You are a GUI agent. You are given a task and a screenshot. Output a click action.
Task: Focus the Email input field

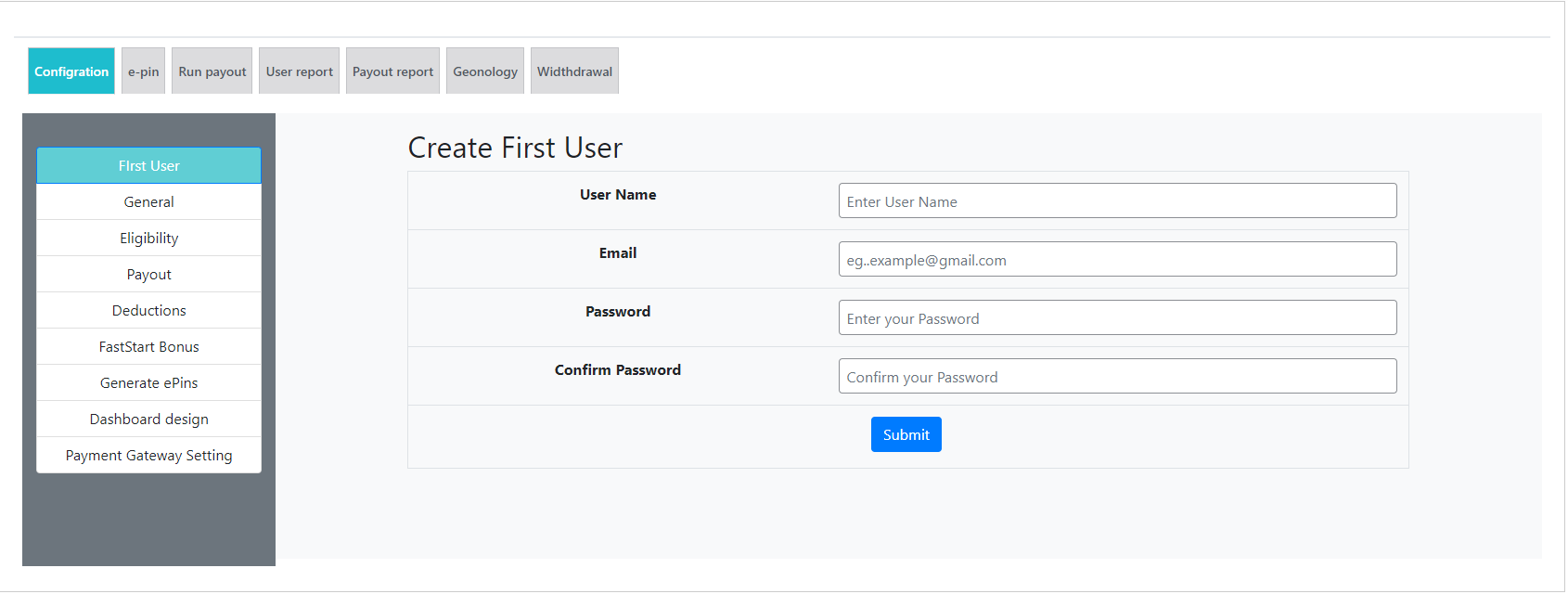tap(1117, 260)
